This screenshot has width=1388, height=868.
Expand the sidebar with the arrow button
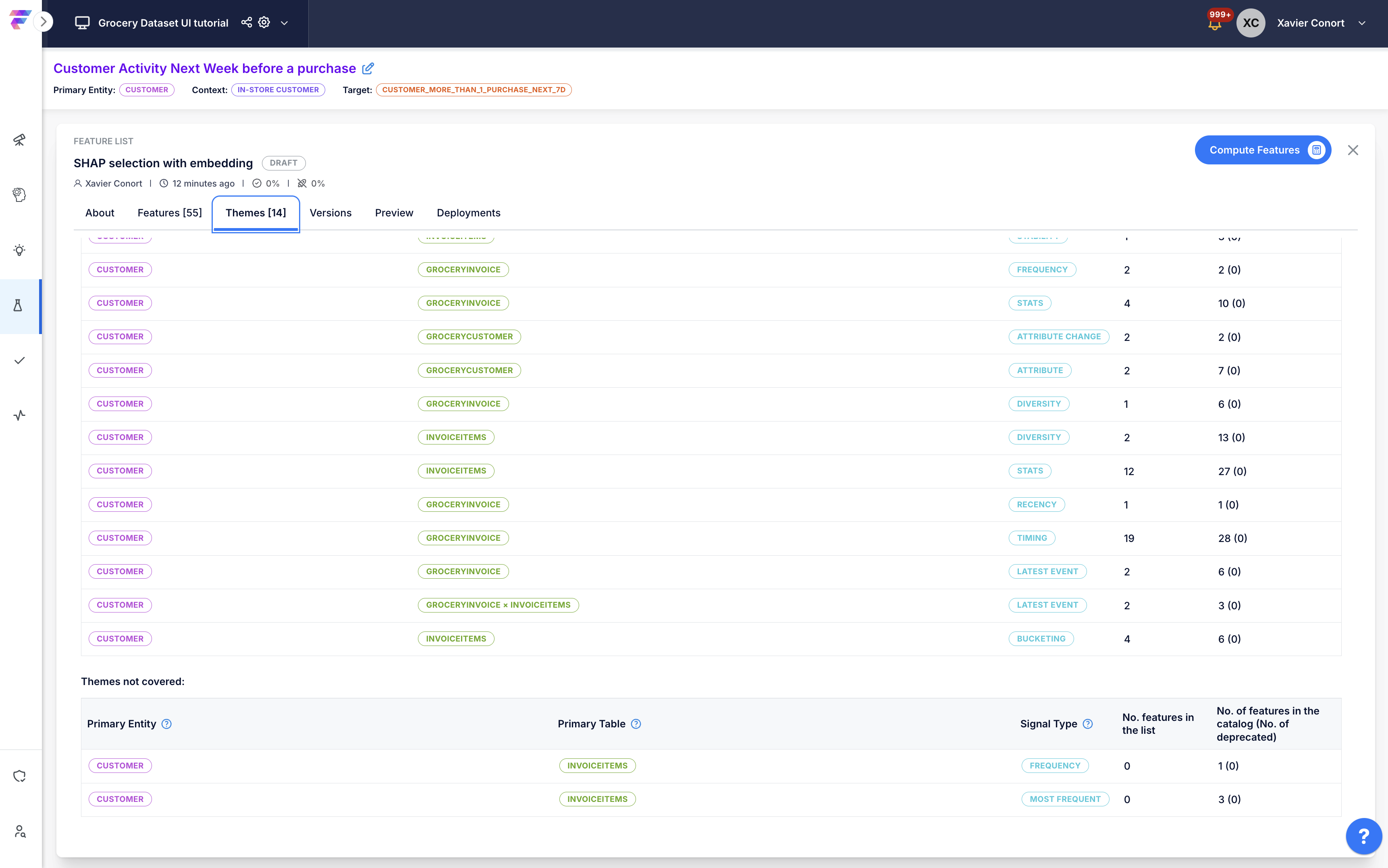(43, 23)
